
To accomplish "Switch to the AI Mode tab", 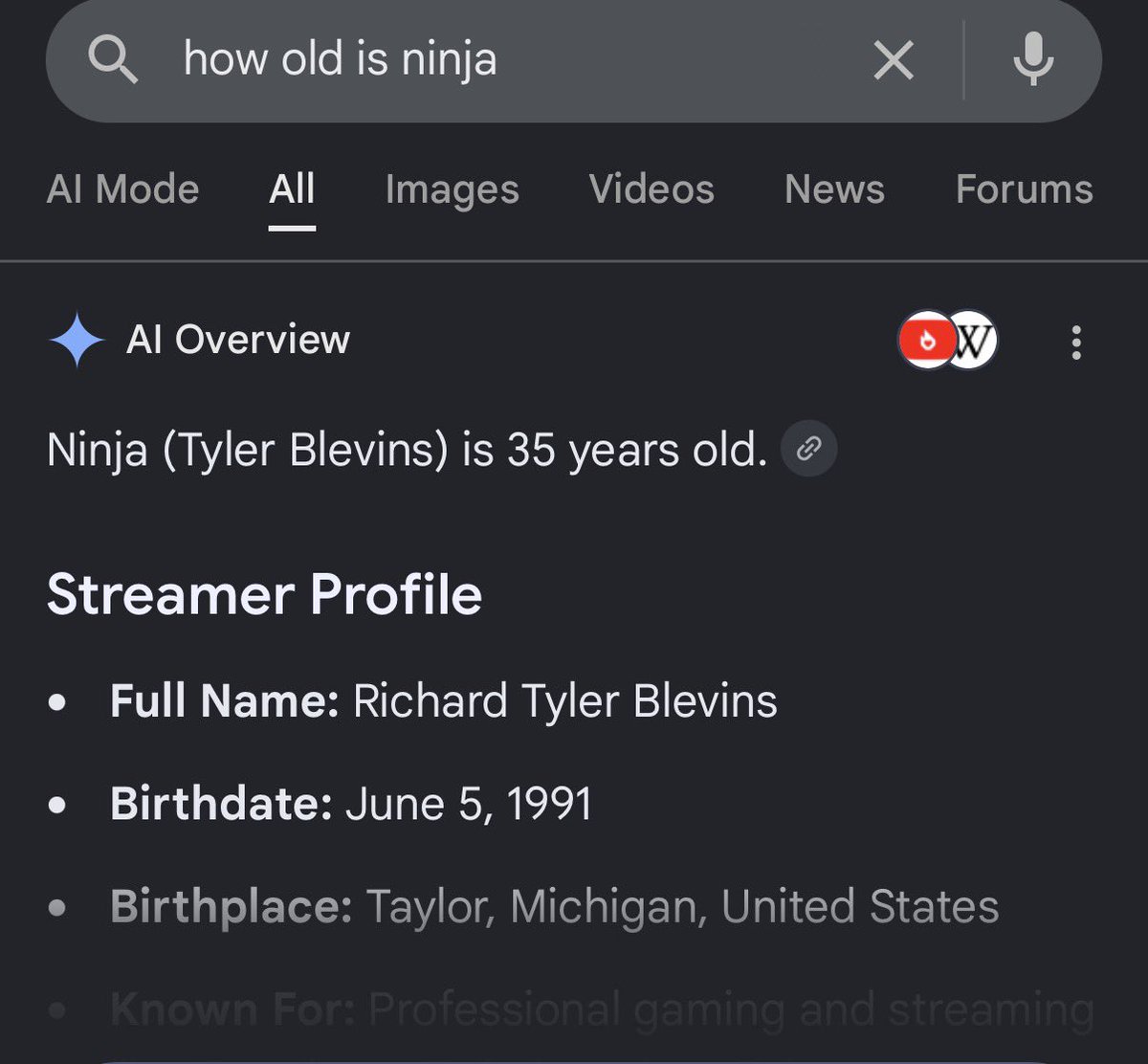I will [122, 189].
